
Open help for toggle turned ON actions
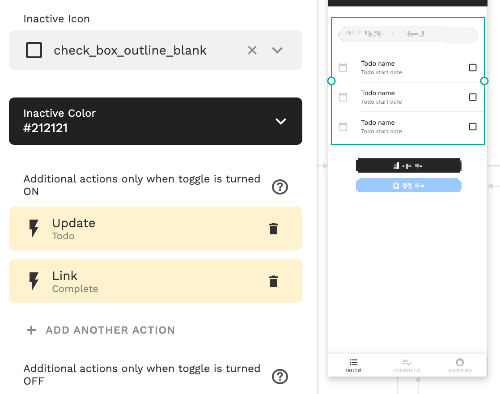click(x=280, y=187)
